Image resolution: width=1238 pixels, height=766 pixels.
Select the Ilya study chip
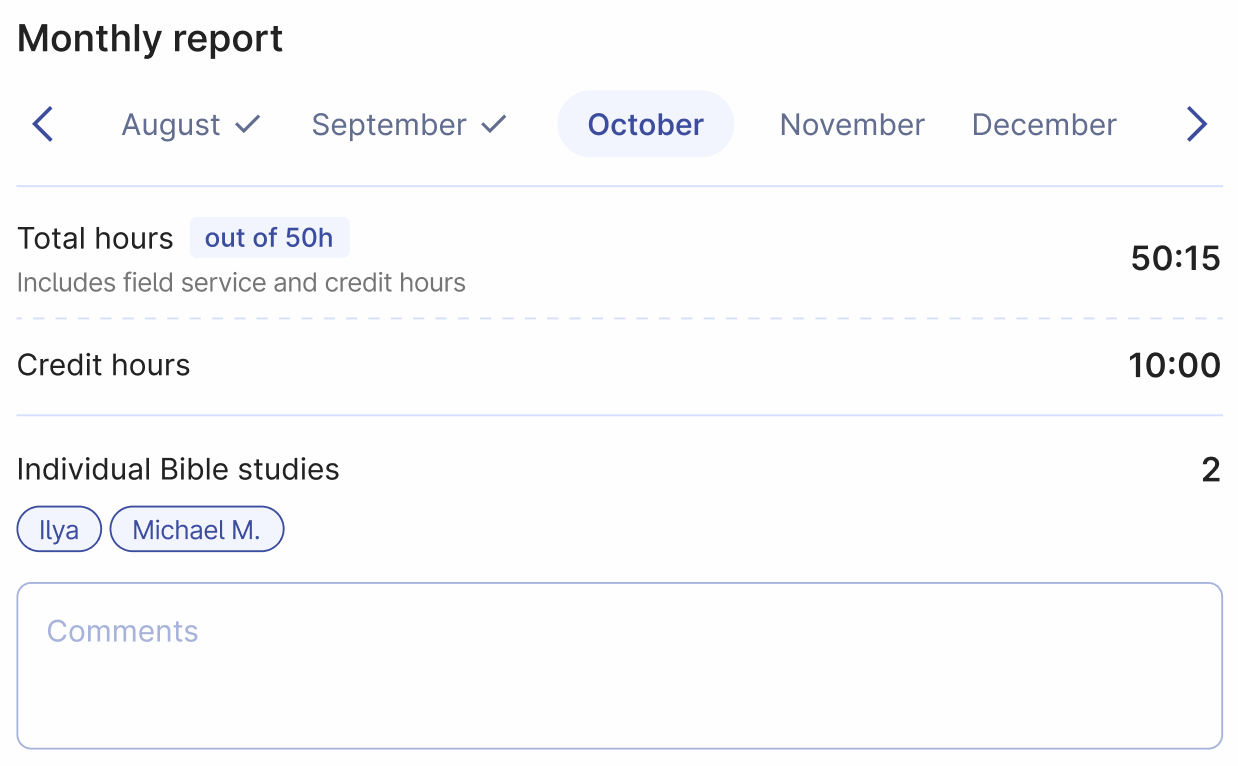(59, 529)
